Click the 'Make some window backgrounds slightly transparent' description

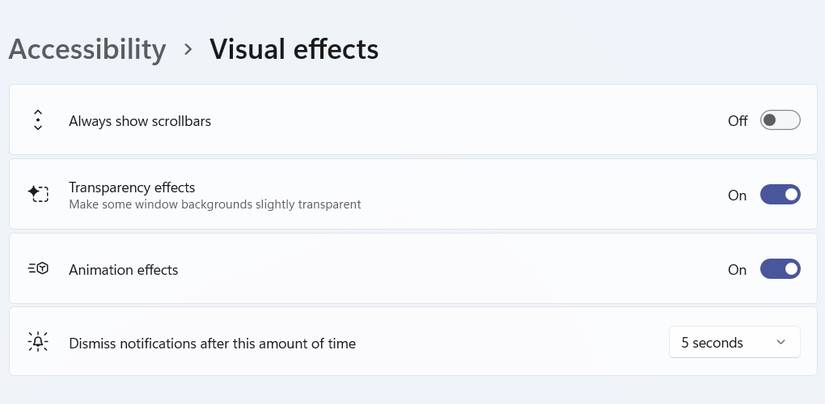(x=215, y=205)
